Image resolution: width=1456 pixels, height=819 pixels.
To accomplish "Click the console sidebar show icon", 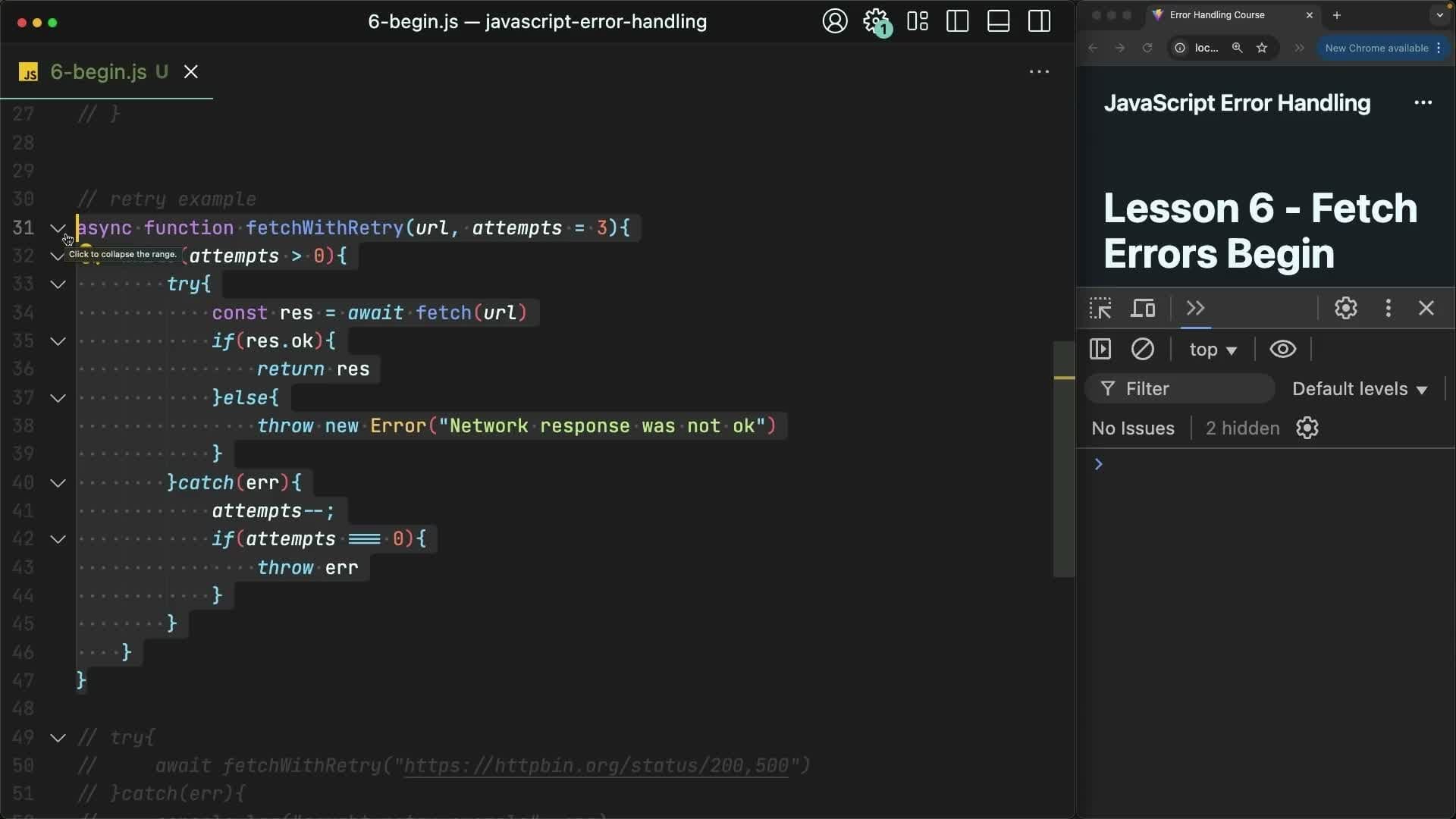I will point(1100,349).
